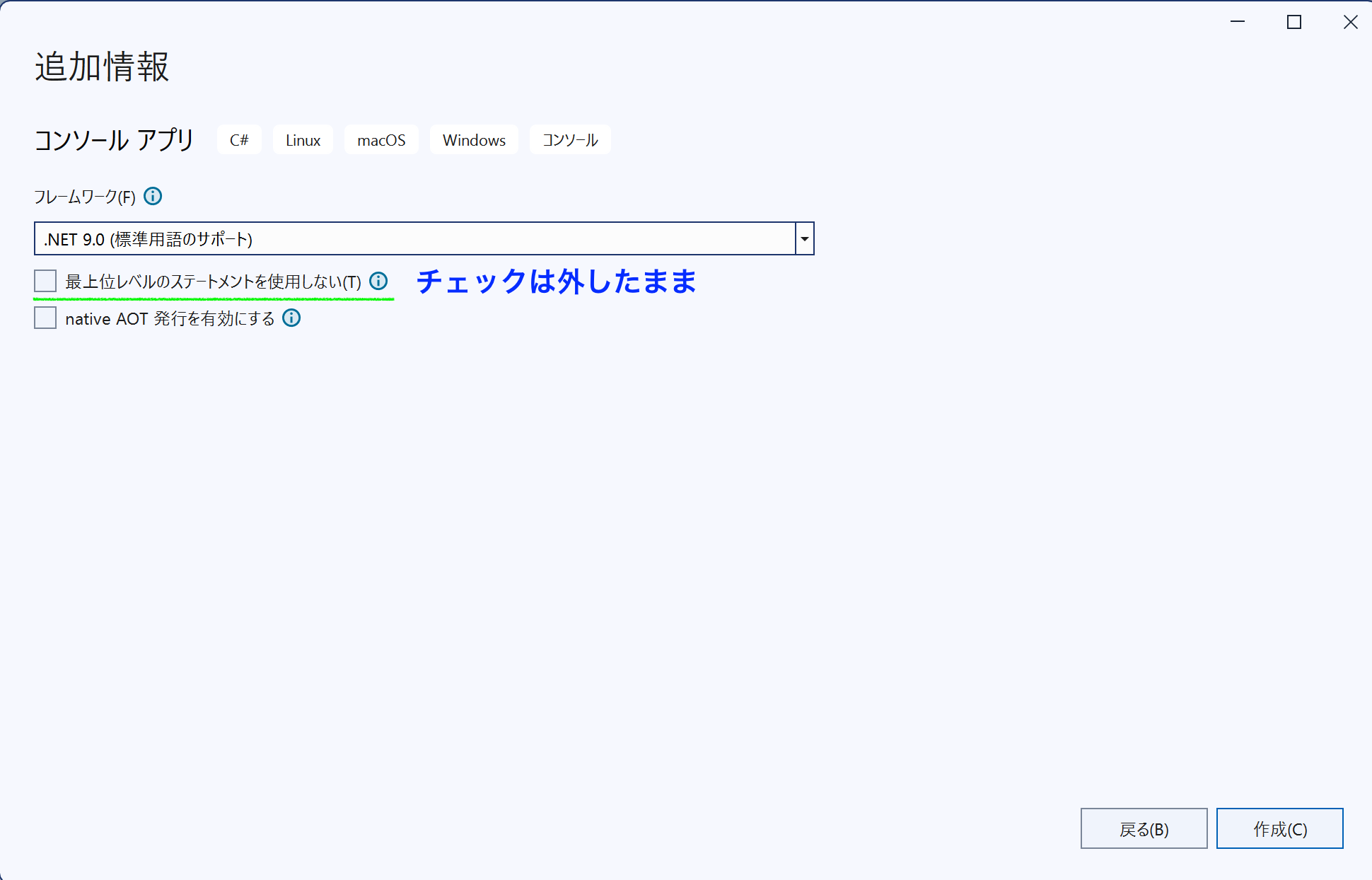1372x880 pixels.
Task: Open the framework dropdown arrow
Action: [805, 238]
